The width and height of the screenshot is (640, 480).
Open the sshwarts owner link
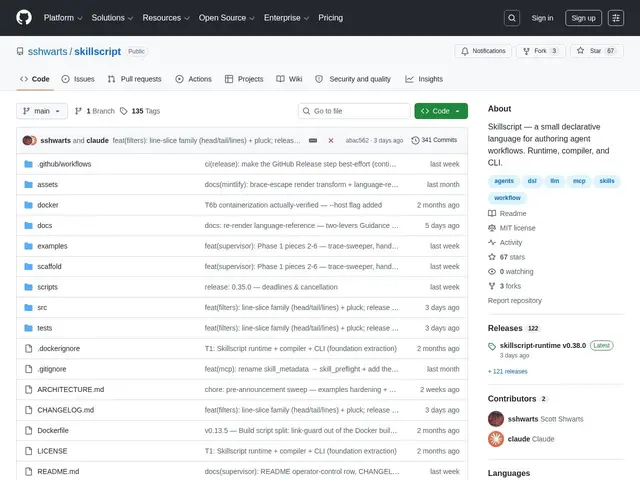click(47, 51)
